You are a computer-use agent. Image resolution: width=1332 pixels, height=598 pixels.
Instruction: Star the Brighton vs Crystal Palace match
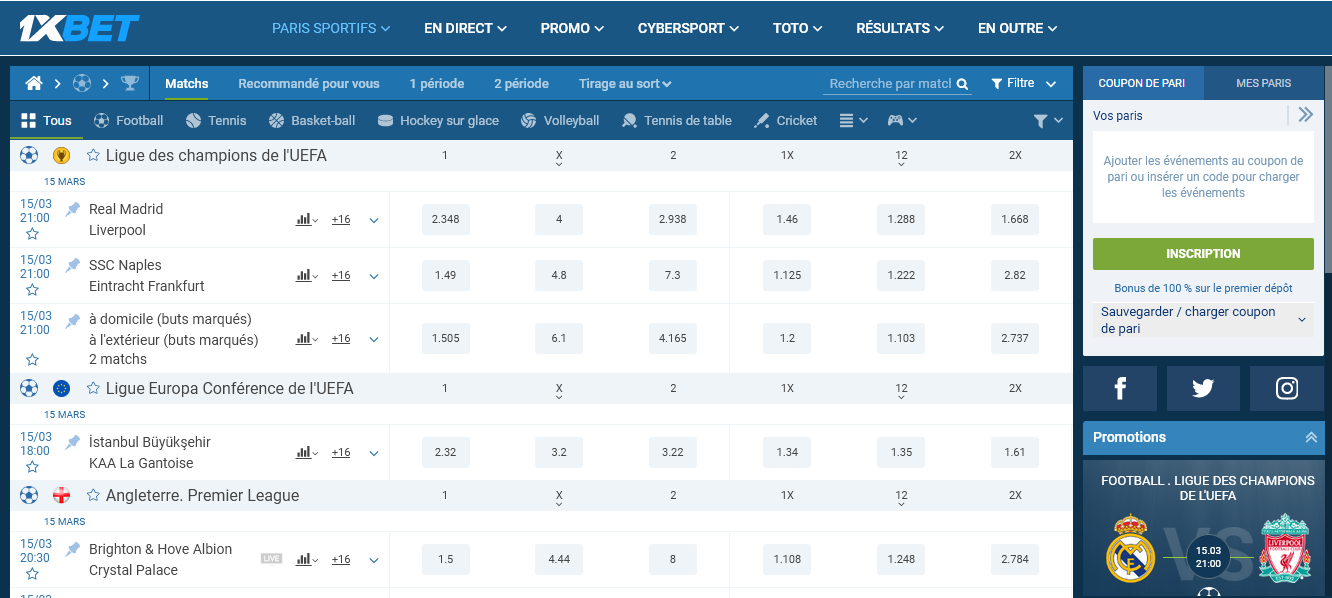(32, 574)
